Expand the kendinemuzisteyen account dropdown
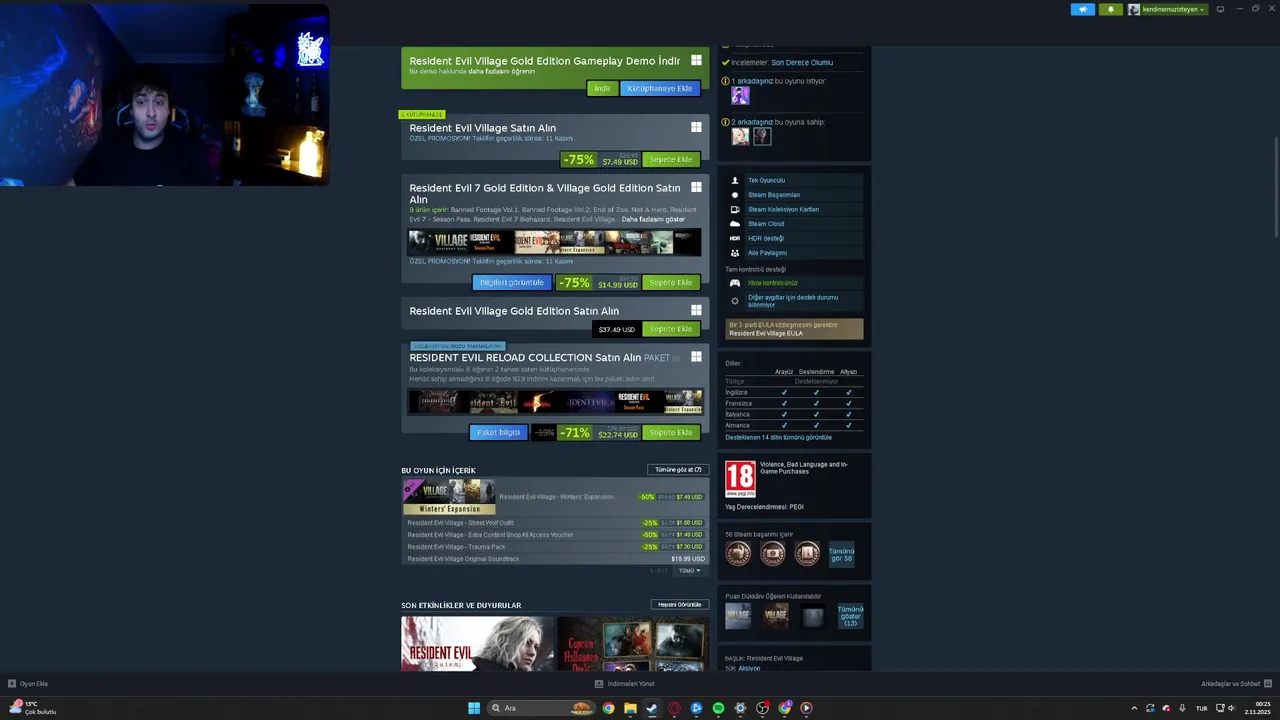 pos(1167,9)
